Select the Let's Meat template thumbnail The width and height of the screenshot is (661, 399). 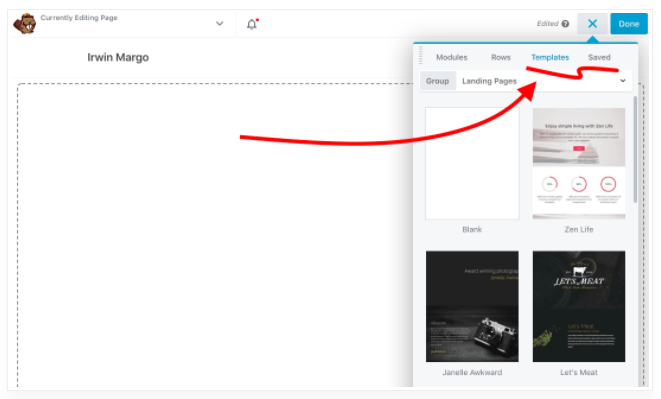click(579, 306)
